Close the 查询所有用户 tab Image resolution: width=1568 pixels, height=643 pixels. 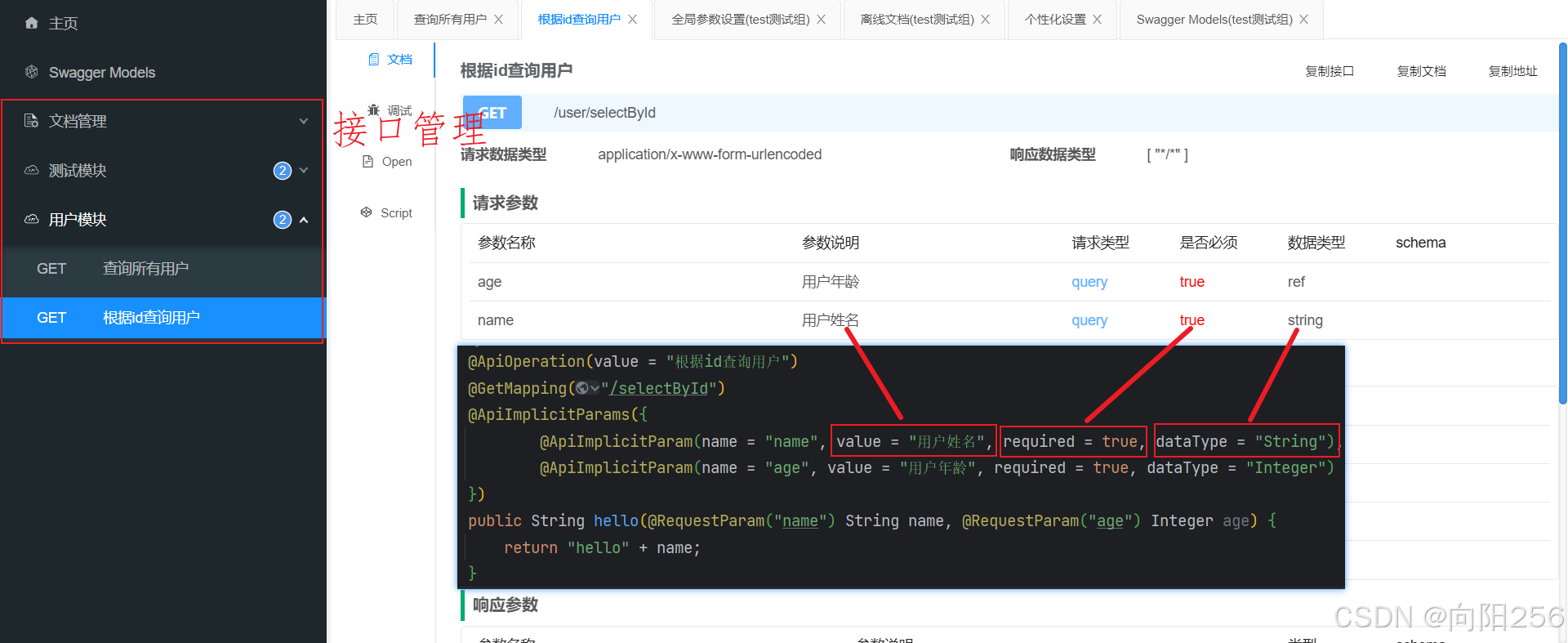(498, 19)
